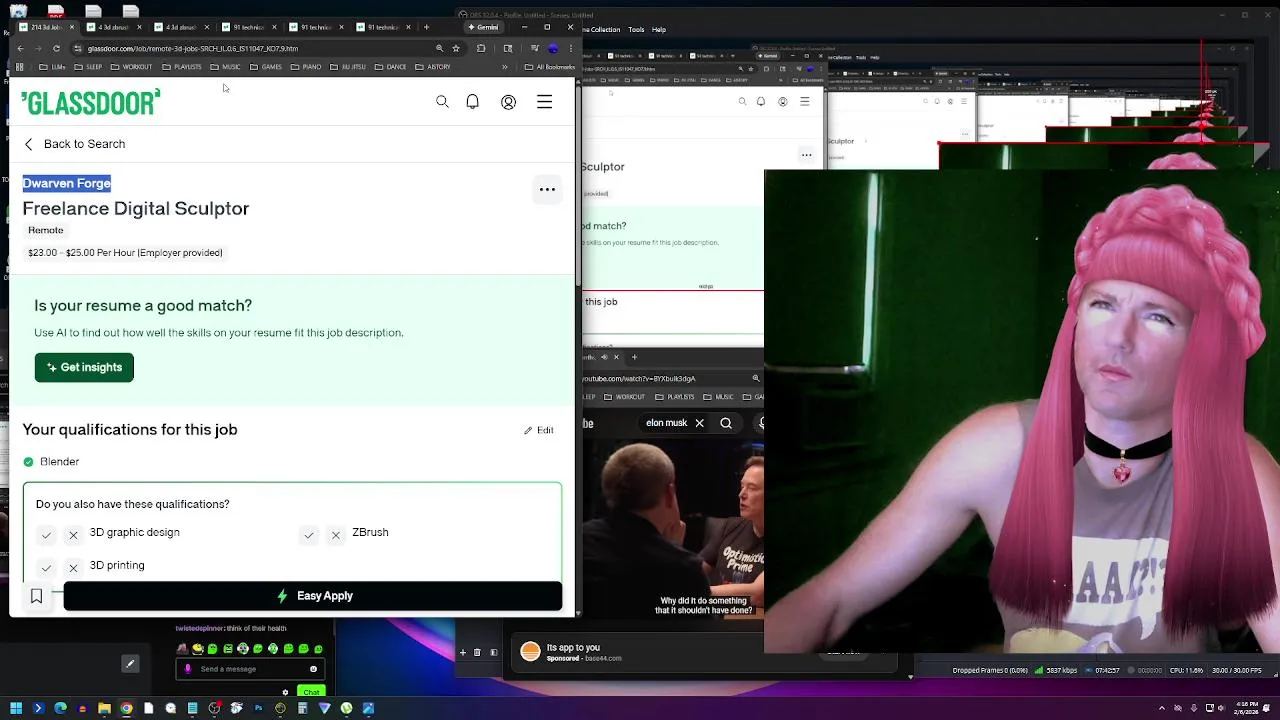1280x720 pixels.
Task: Open Glassdoor account profile icon
Action: 508,102
